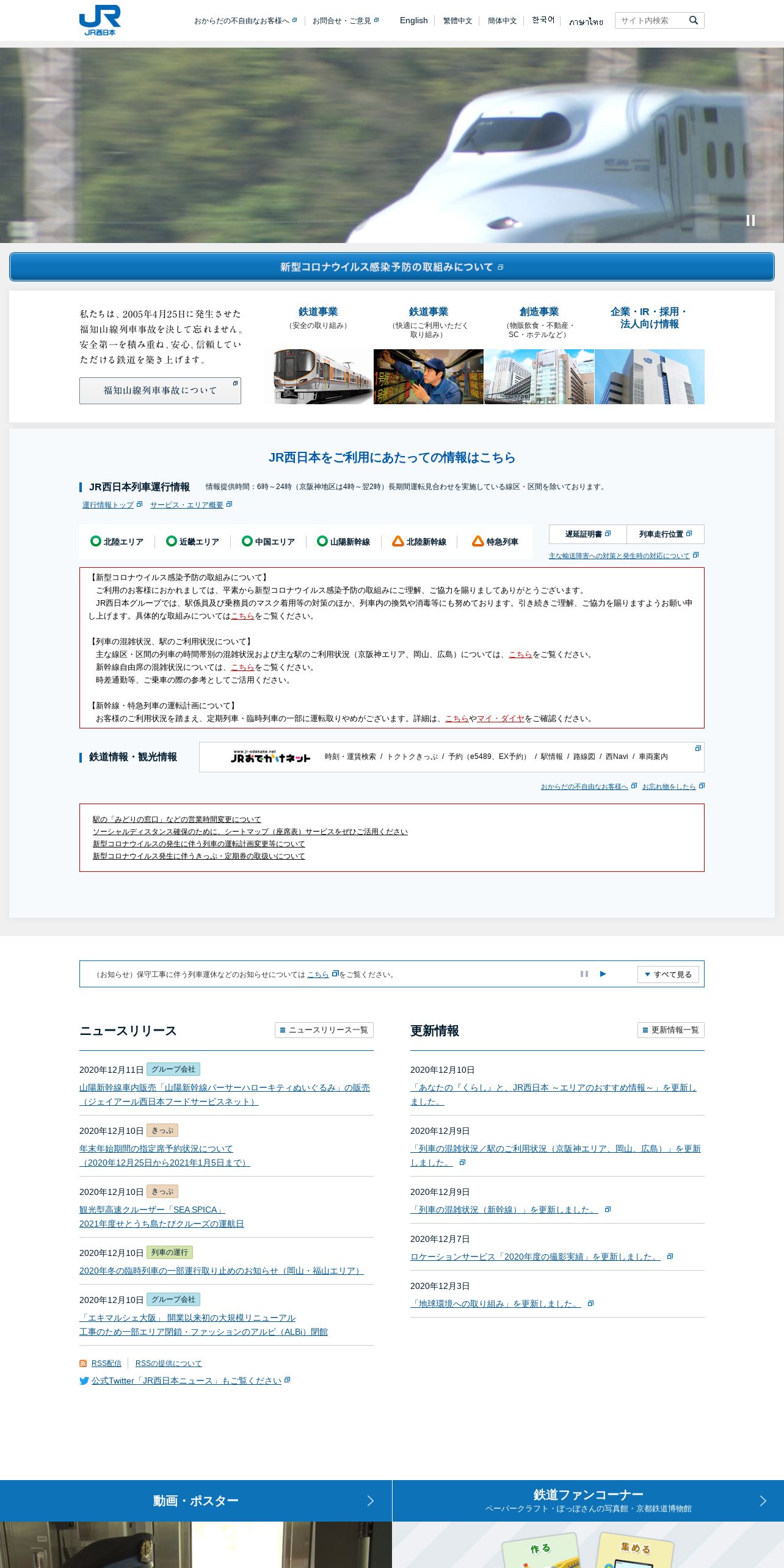The width and height of the screenshot is (784, 1568).
Task: Open 駅の「みどりの窓口」営業時間変更 link
Action: pyautogui.click(x=176, y=819)
